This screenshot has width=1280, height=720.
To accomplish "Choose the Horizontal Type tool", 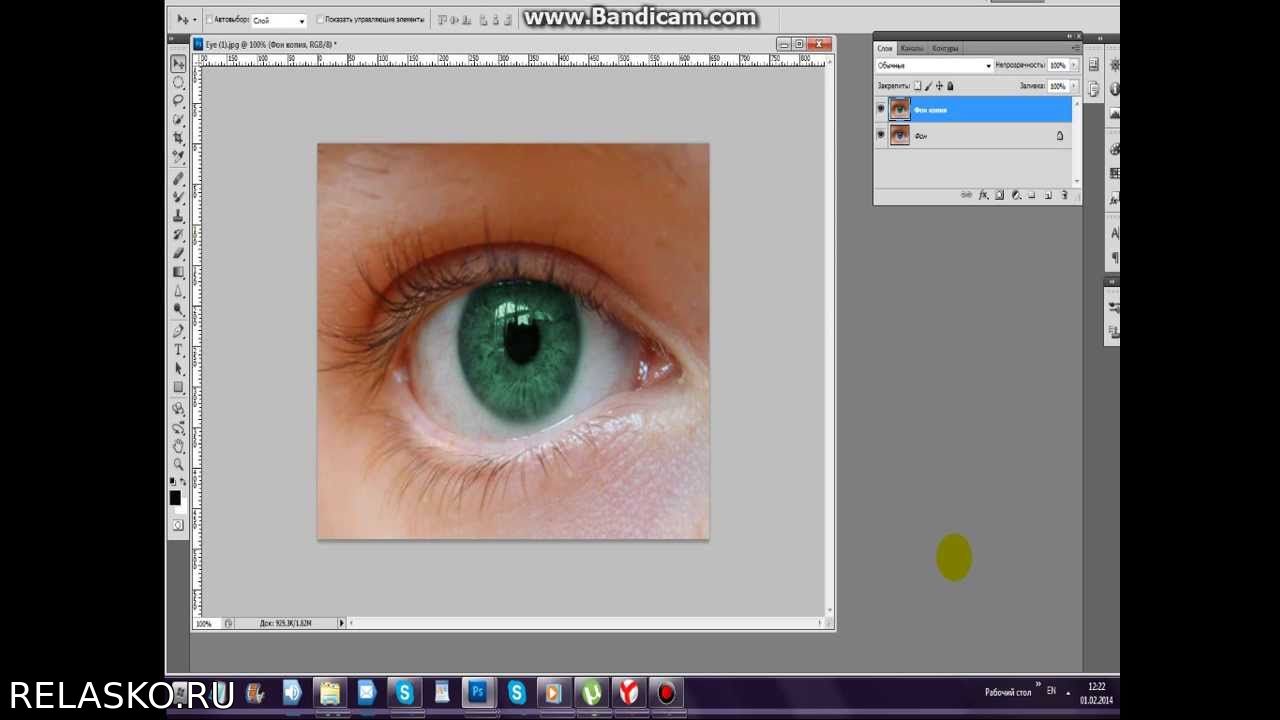I will [179, 350].
